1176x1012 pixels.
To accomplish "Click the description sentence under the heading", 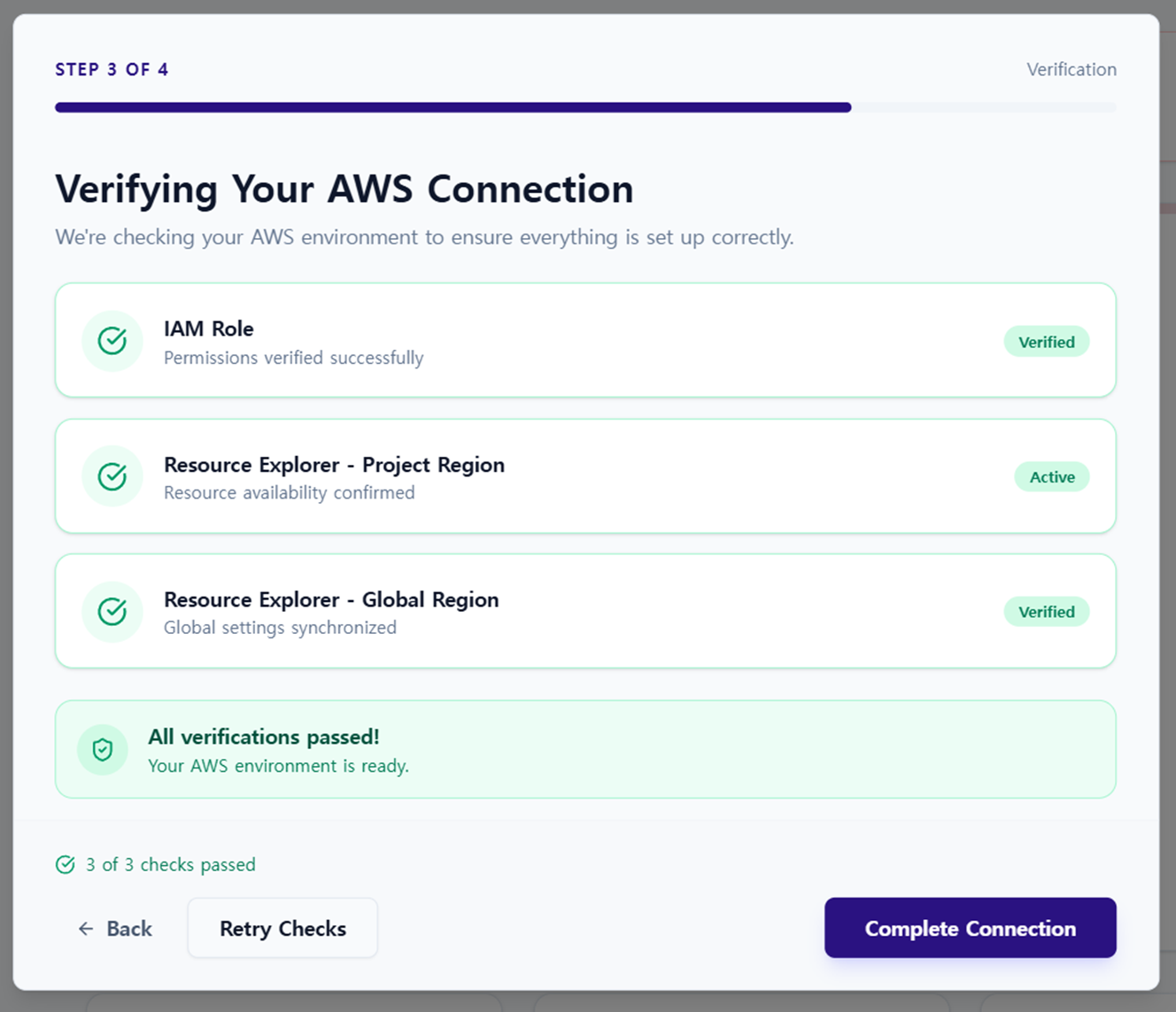I will (x=424, y=237).
